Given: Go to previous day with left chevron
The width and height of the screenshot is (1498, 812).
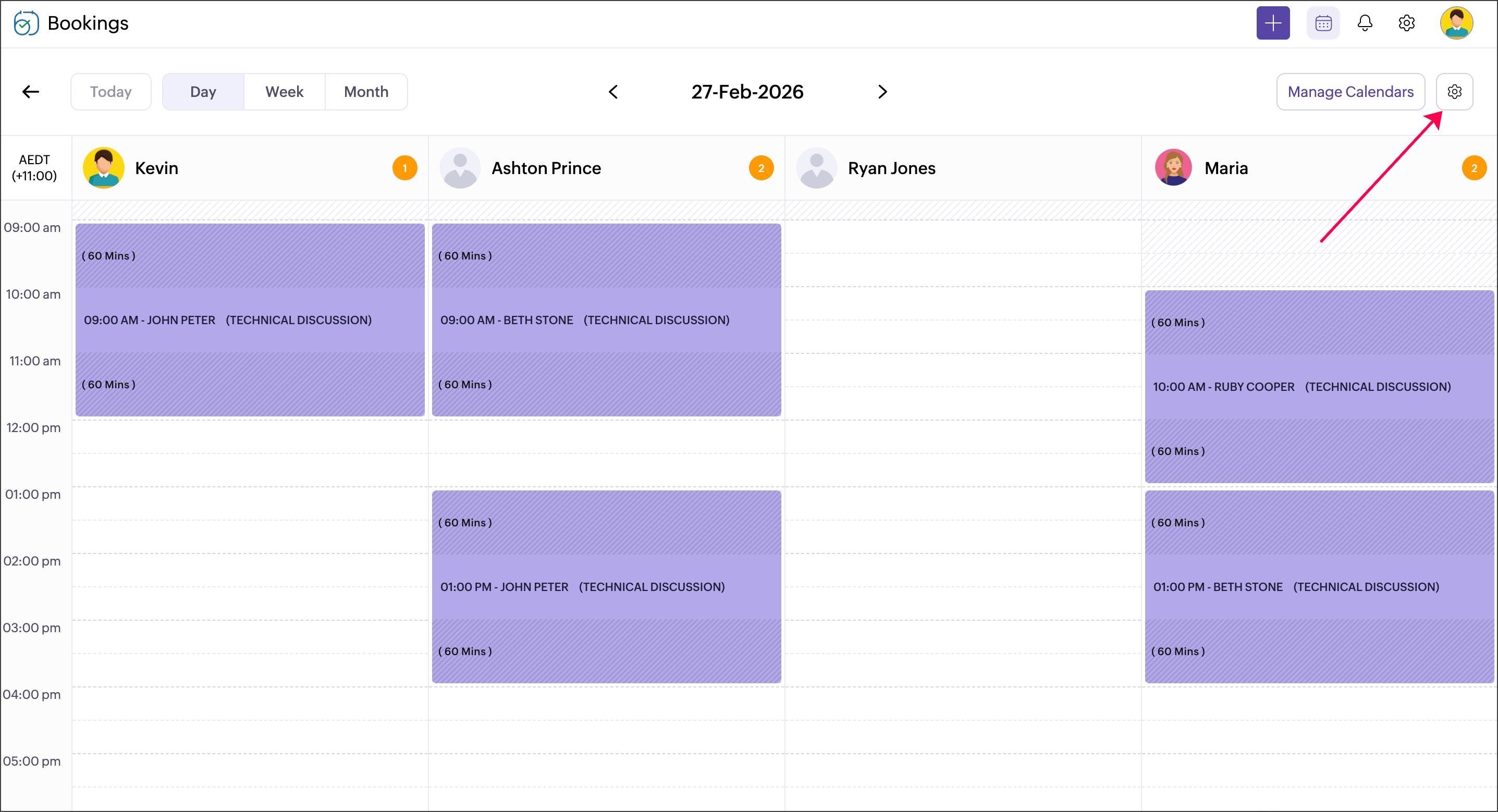Looking at the screenshot, I should pos(613,91).
